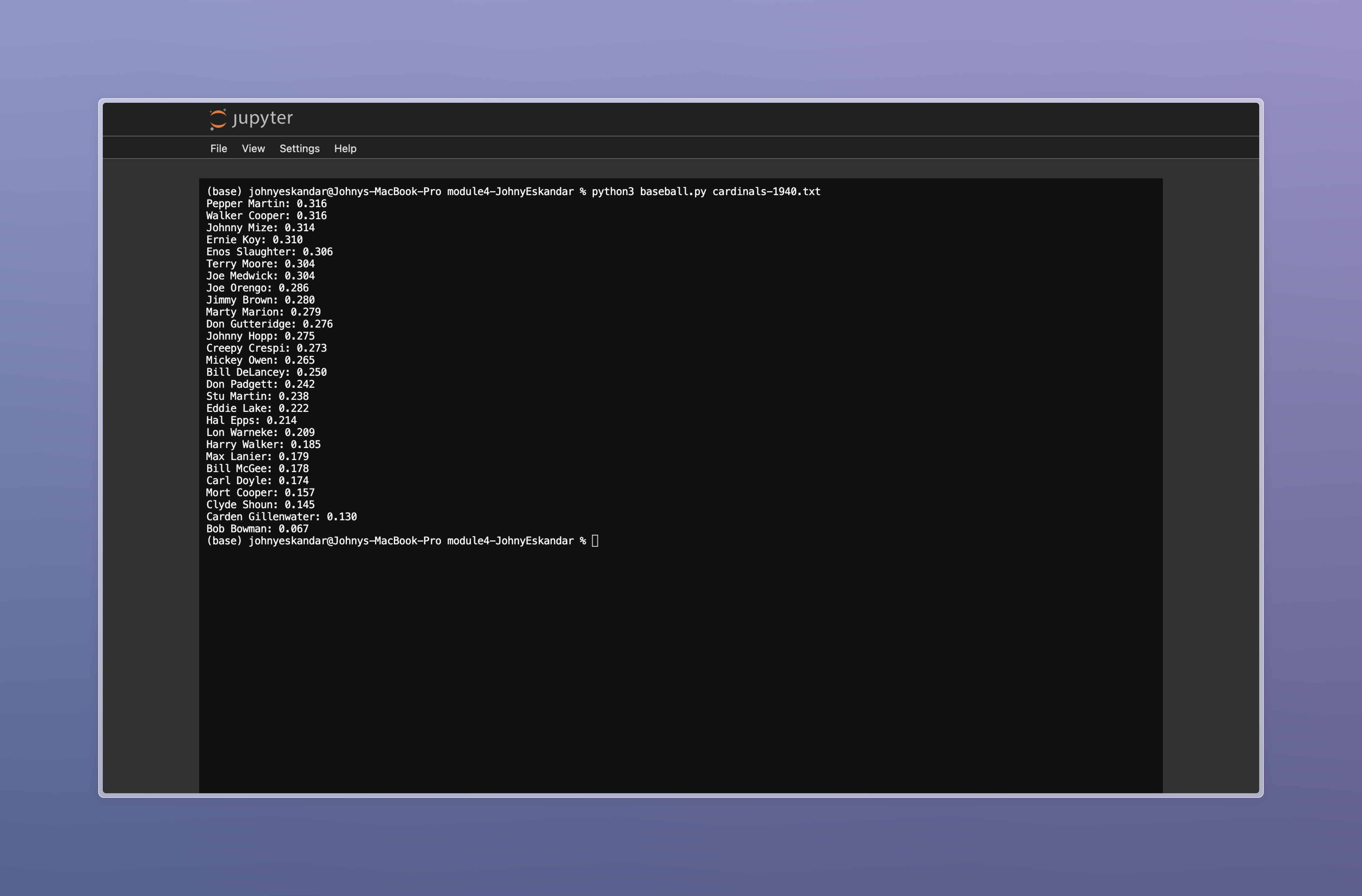Click the Johnny Mize: 0.314 line

pyautogui.click(x=260, y=228)
